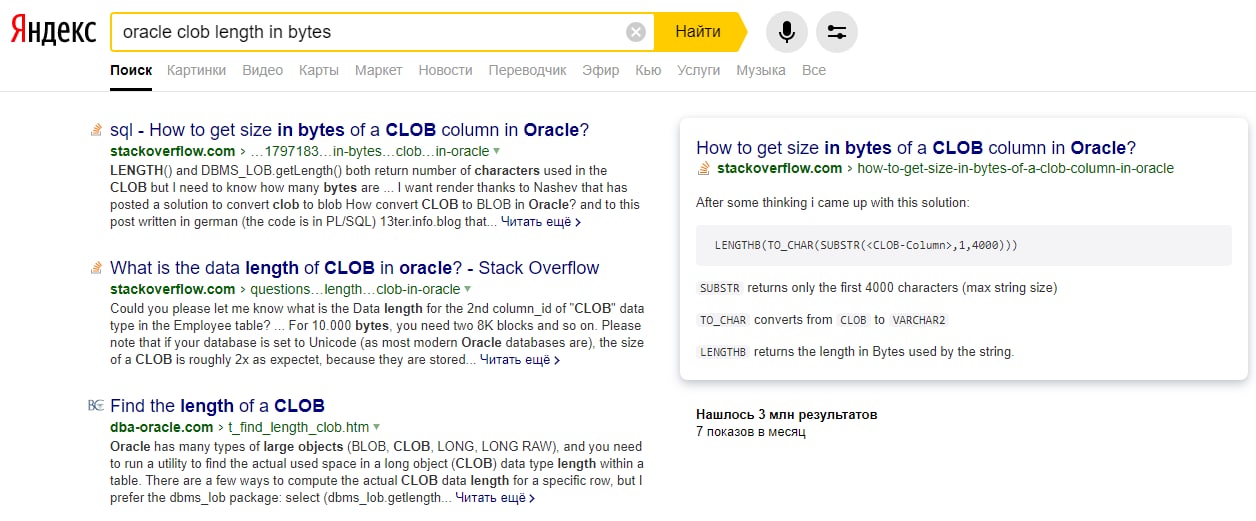Open 'Find the length of a CLOB' result
1256x521 pixels.
(217, 406)
